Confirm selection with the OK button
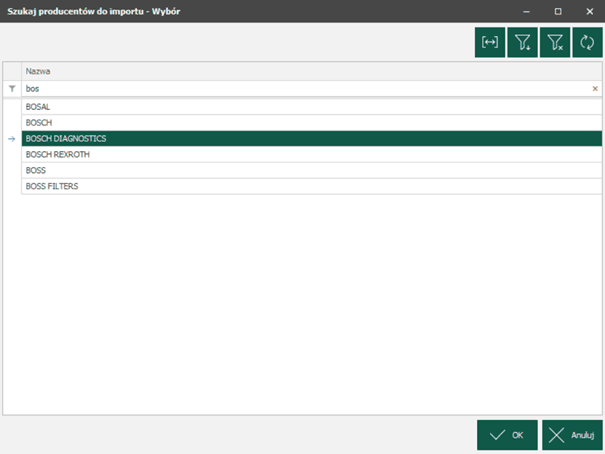The height and width of the screenshot is (454, 605). [x=507, y=435]
